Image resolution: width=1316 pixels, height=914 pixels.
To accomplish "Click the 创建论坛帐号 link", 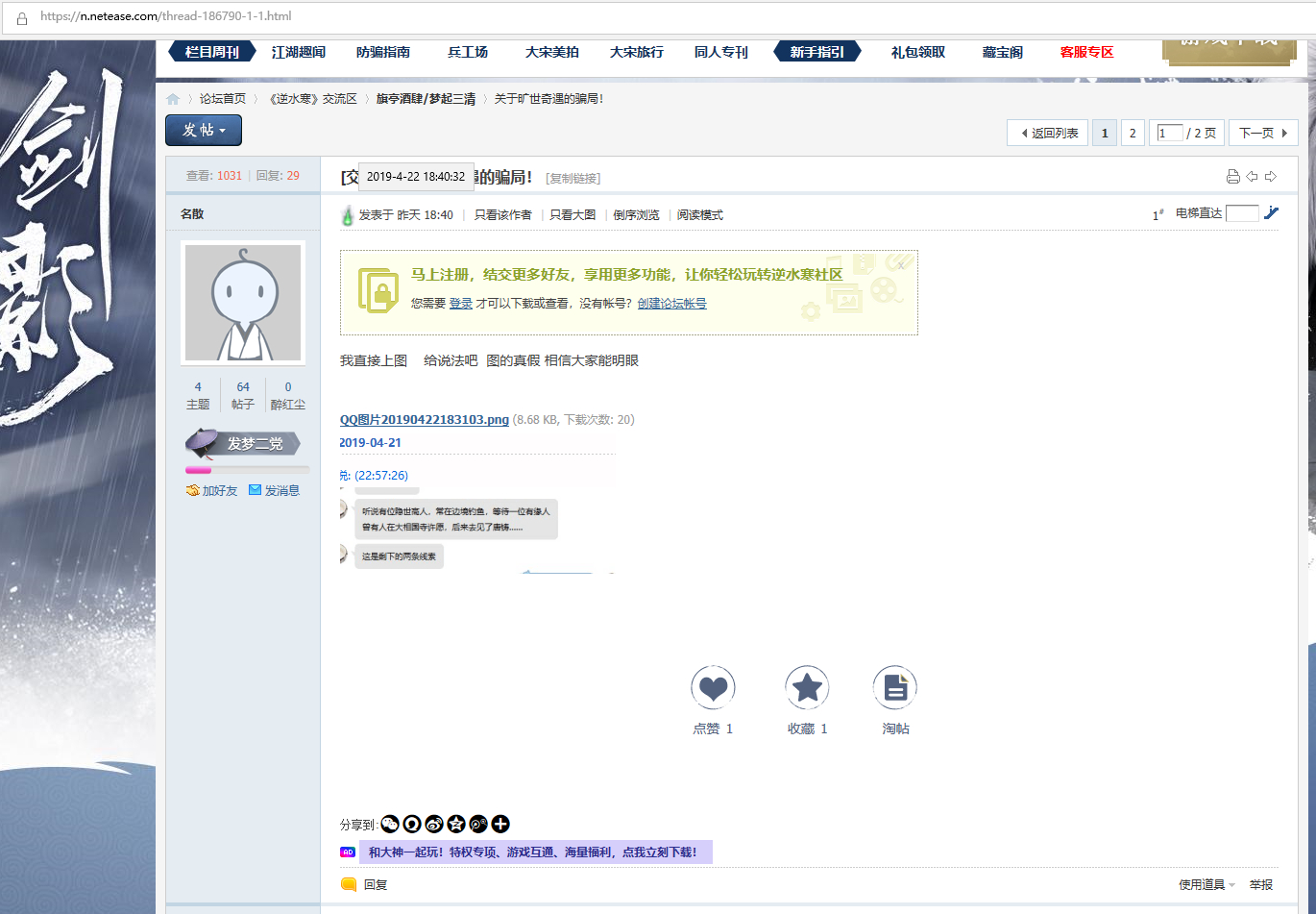I will coord(672,303).
